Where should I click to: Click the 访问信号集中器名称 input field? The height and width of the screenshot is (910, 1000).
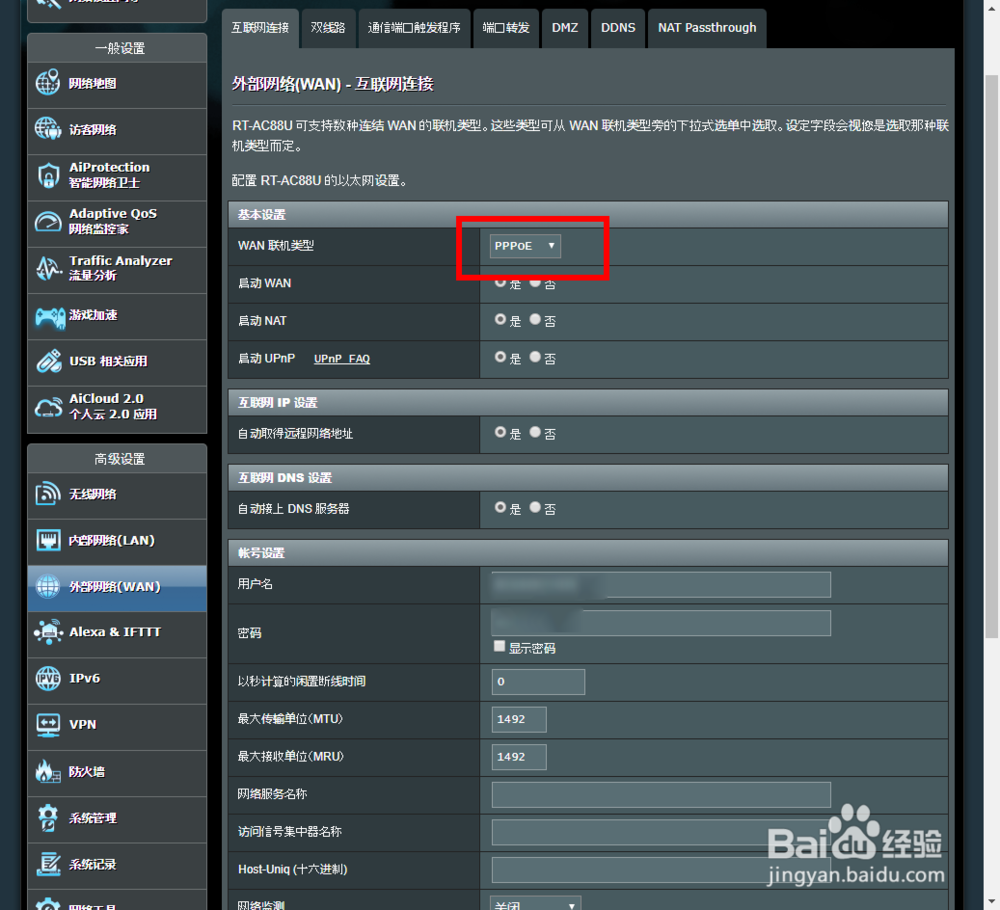point(661,832)
